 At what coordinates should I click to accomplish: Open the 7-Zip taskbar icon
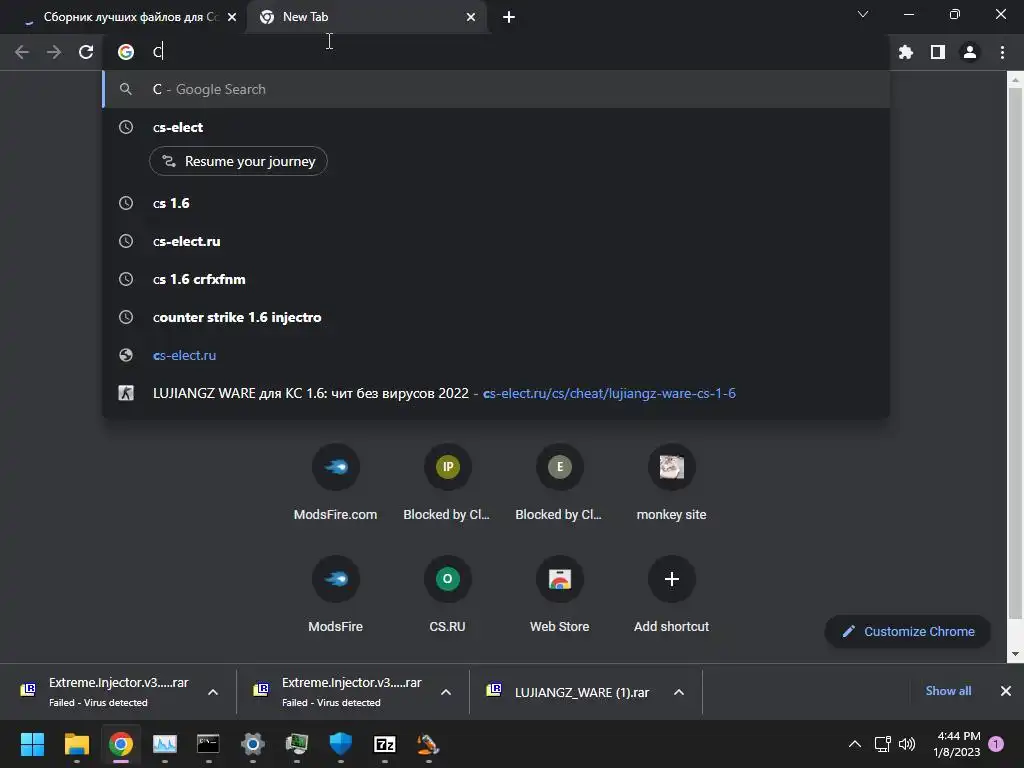pos(385,744)
